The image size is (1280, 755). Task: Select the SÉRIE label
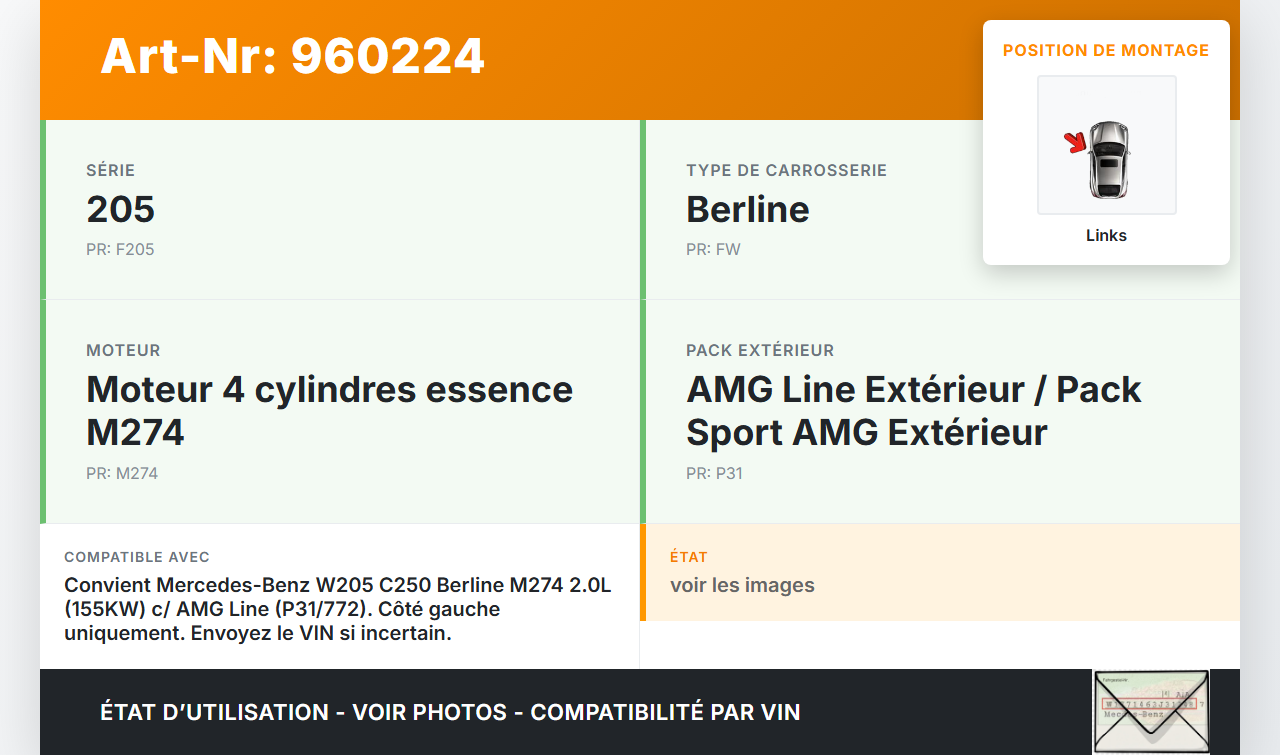click(x=110, y=170)
